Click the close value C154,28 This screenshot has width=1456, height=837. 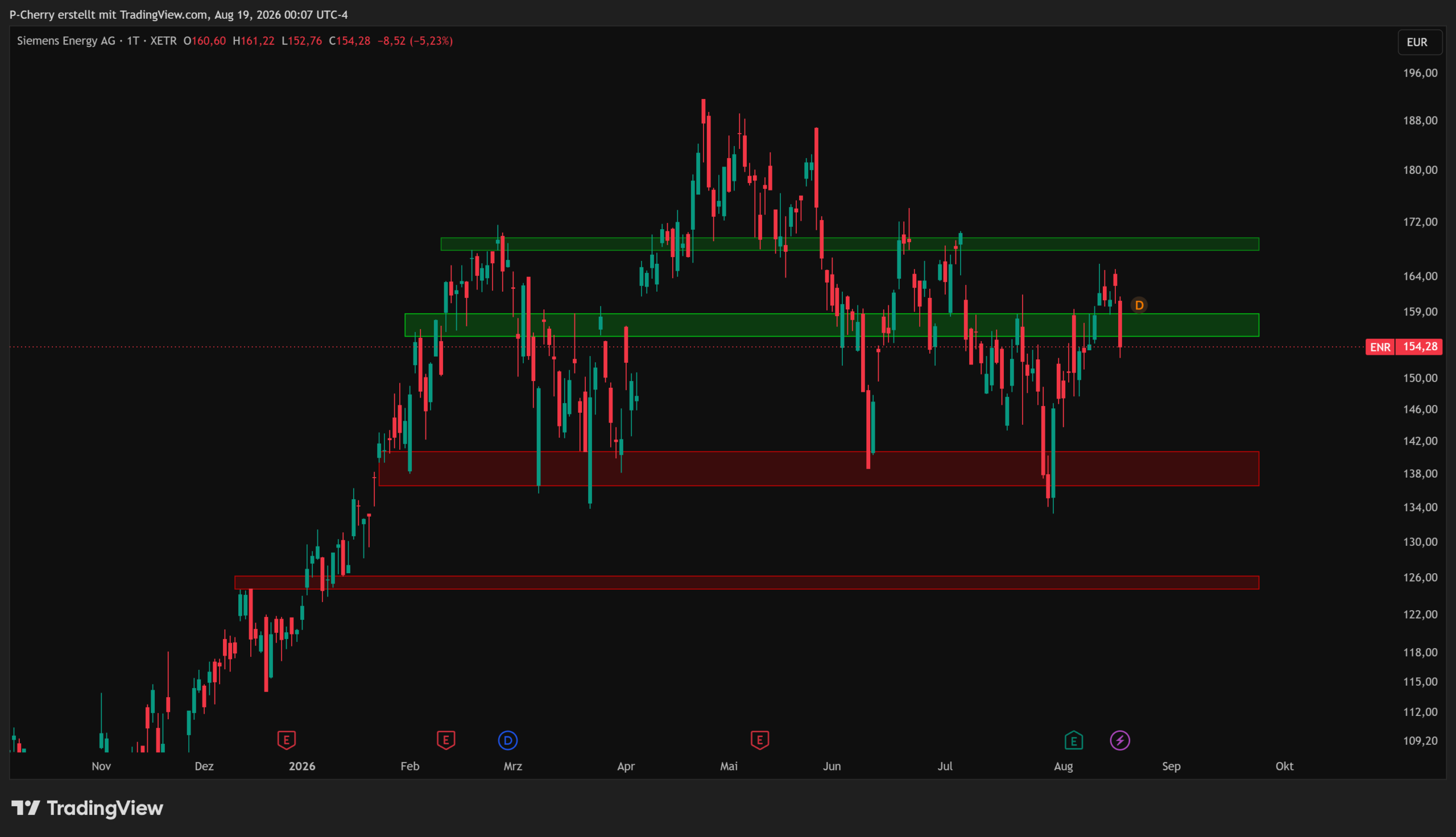[x=349, y=41]
